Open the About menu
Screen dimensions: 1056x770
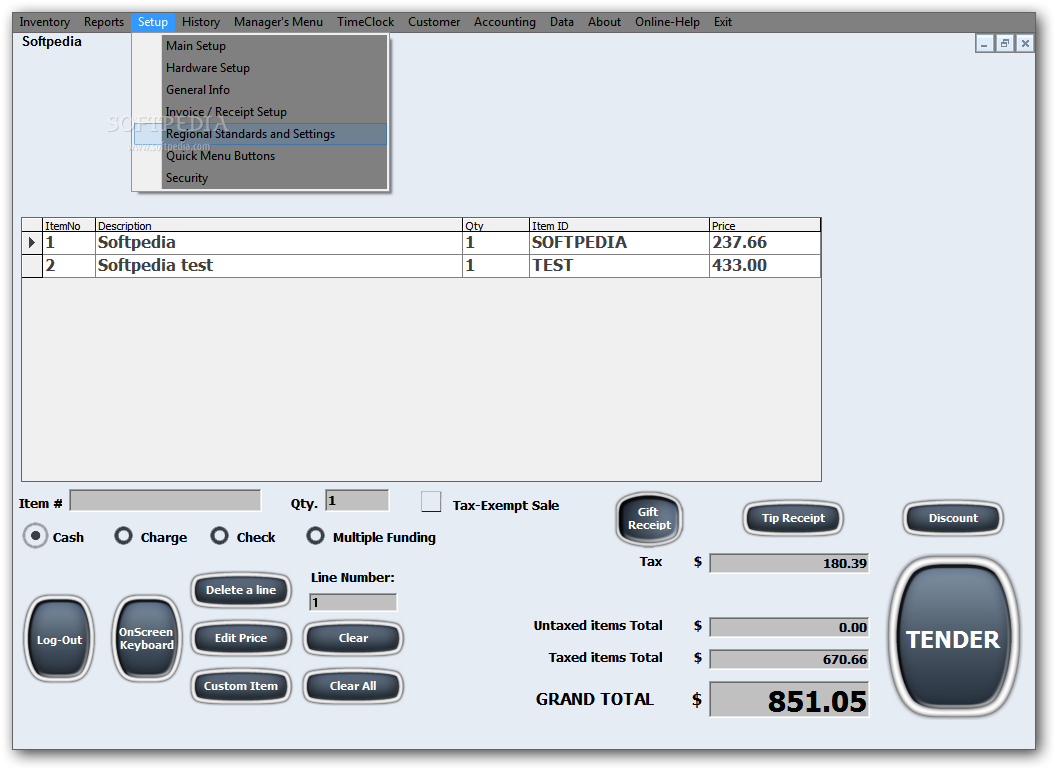604,22
